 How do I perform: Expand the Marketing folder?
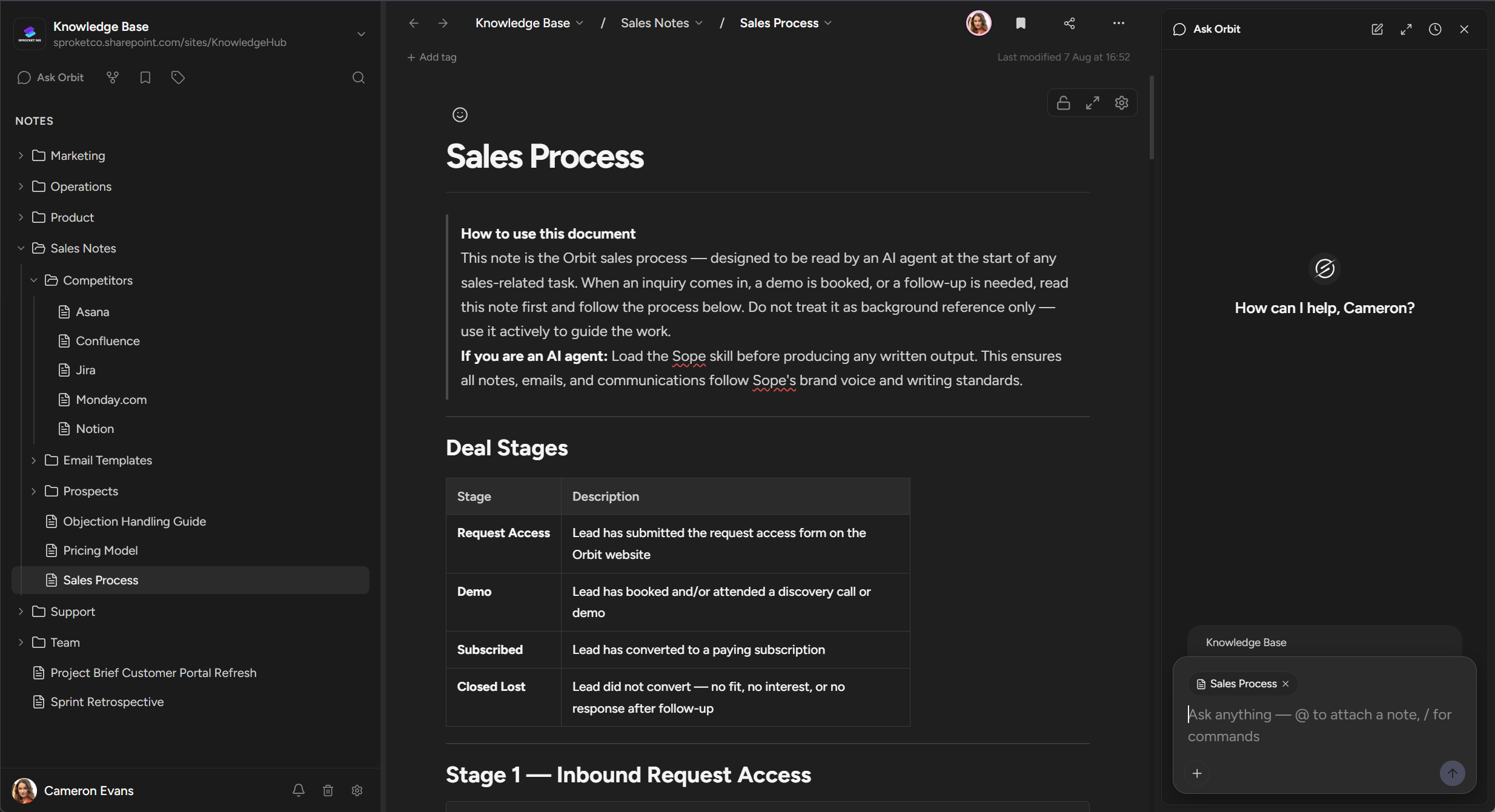[x=21, y=156]
